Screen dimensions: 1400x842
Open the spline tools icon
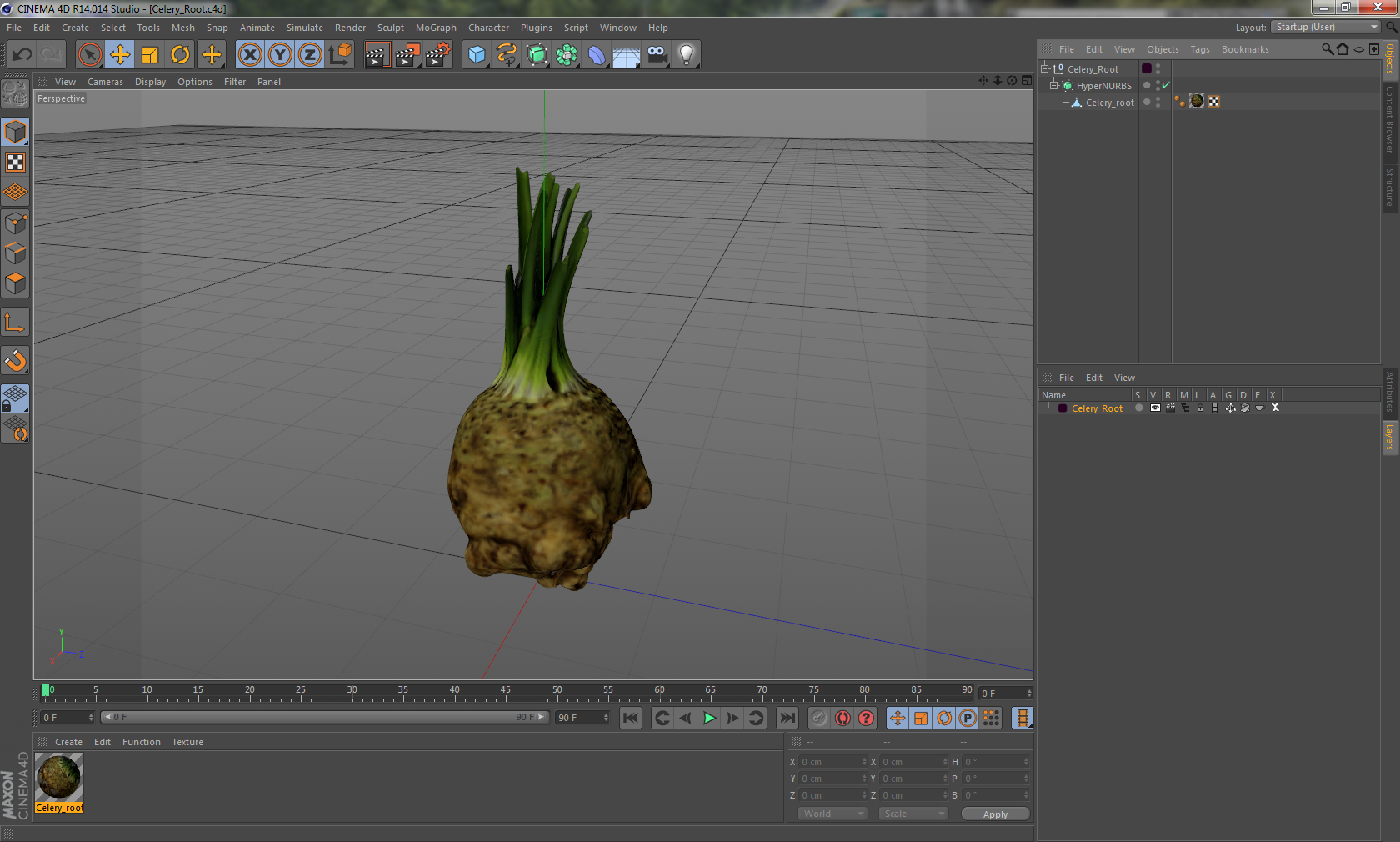(507, 55)
